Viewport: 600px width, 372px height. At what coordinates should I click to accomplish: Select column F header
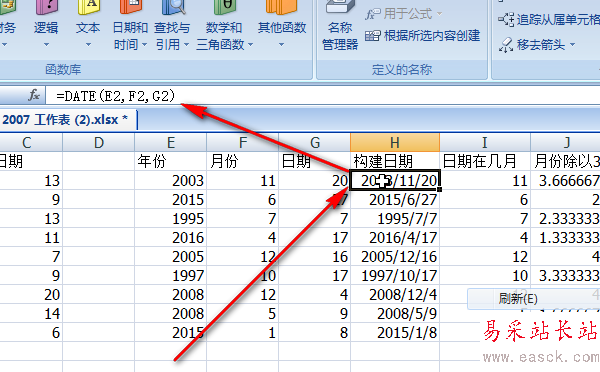(243, 143)
